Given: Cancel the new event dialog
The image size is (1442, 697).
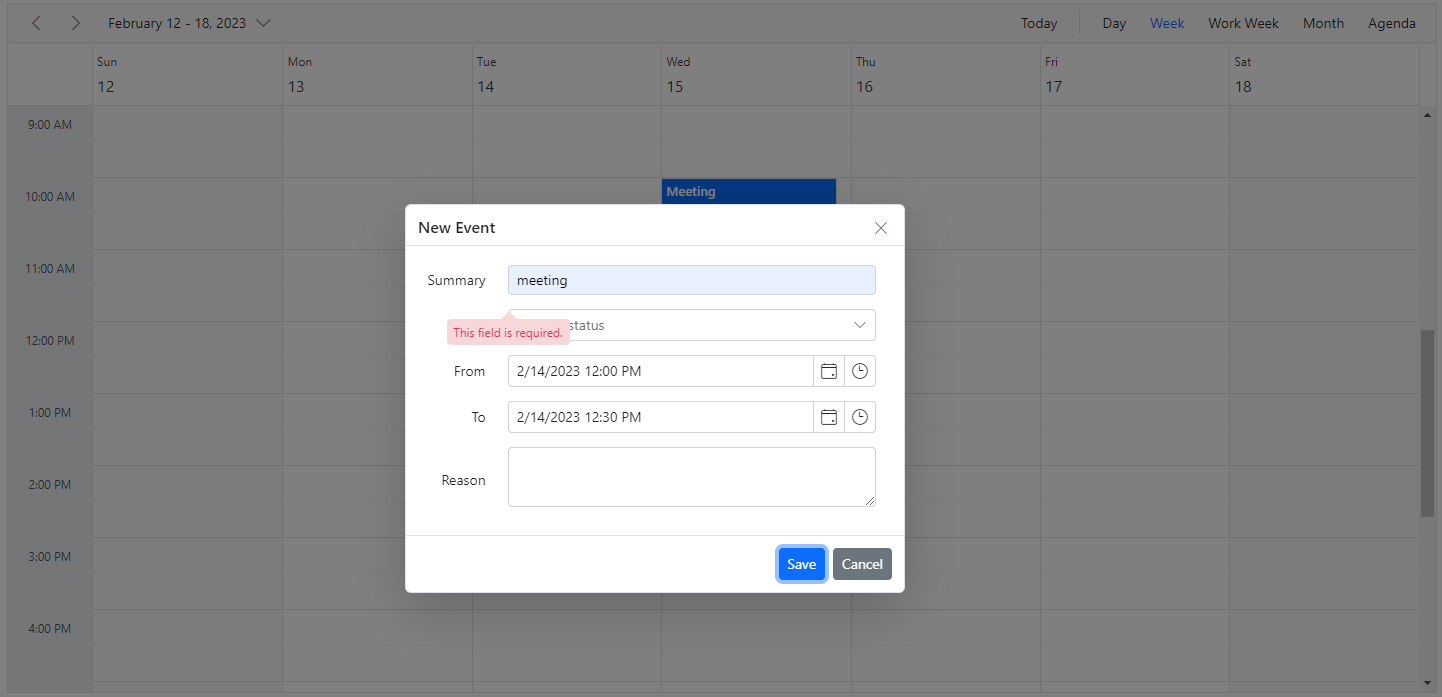Looking at the screenshot, I should click(x=862, y=564).
